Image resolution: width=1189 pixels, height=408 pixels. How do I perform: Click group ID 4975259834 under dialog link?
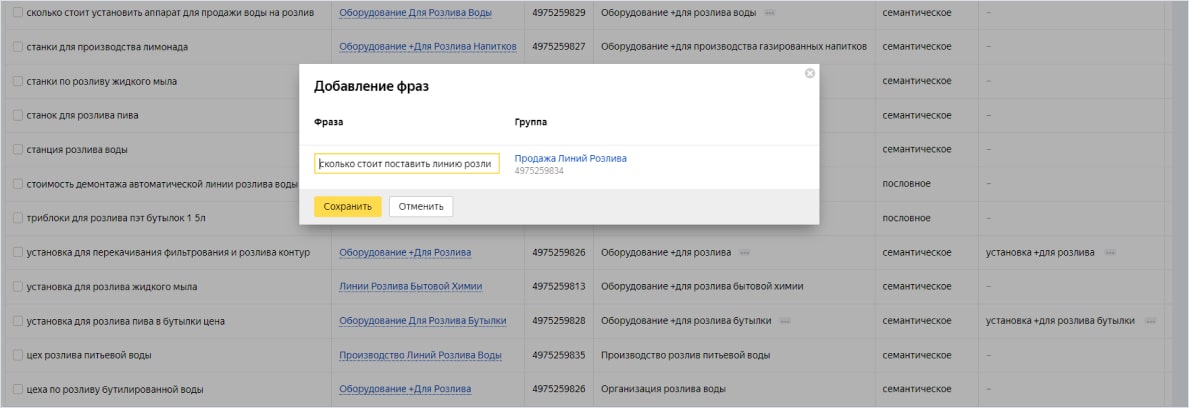[539, 171]
